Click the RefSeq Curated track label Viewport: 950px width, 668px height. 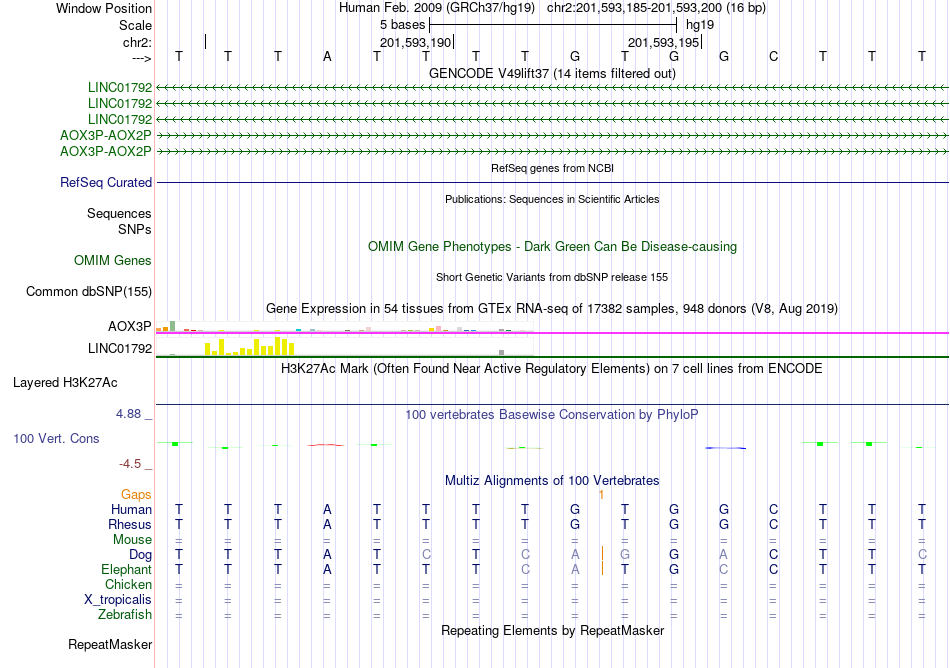(x=105, y=182)
